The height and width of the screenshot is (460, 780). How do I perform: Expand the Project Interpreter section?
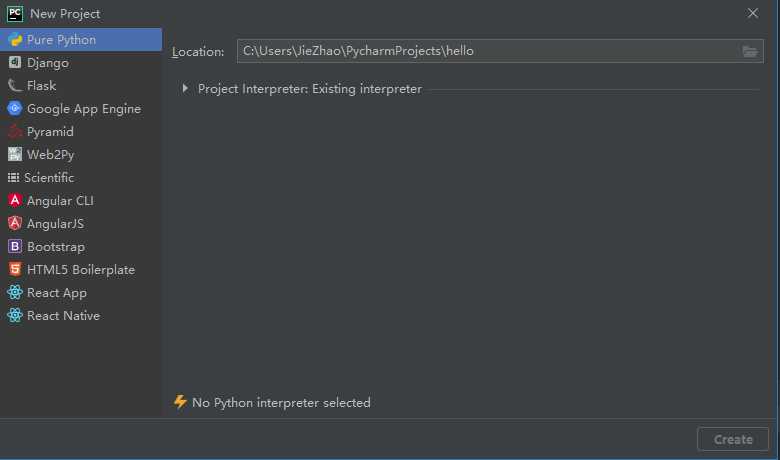(x=185, y=89)
